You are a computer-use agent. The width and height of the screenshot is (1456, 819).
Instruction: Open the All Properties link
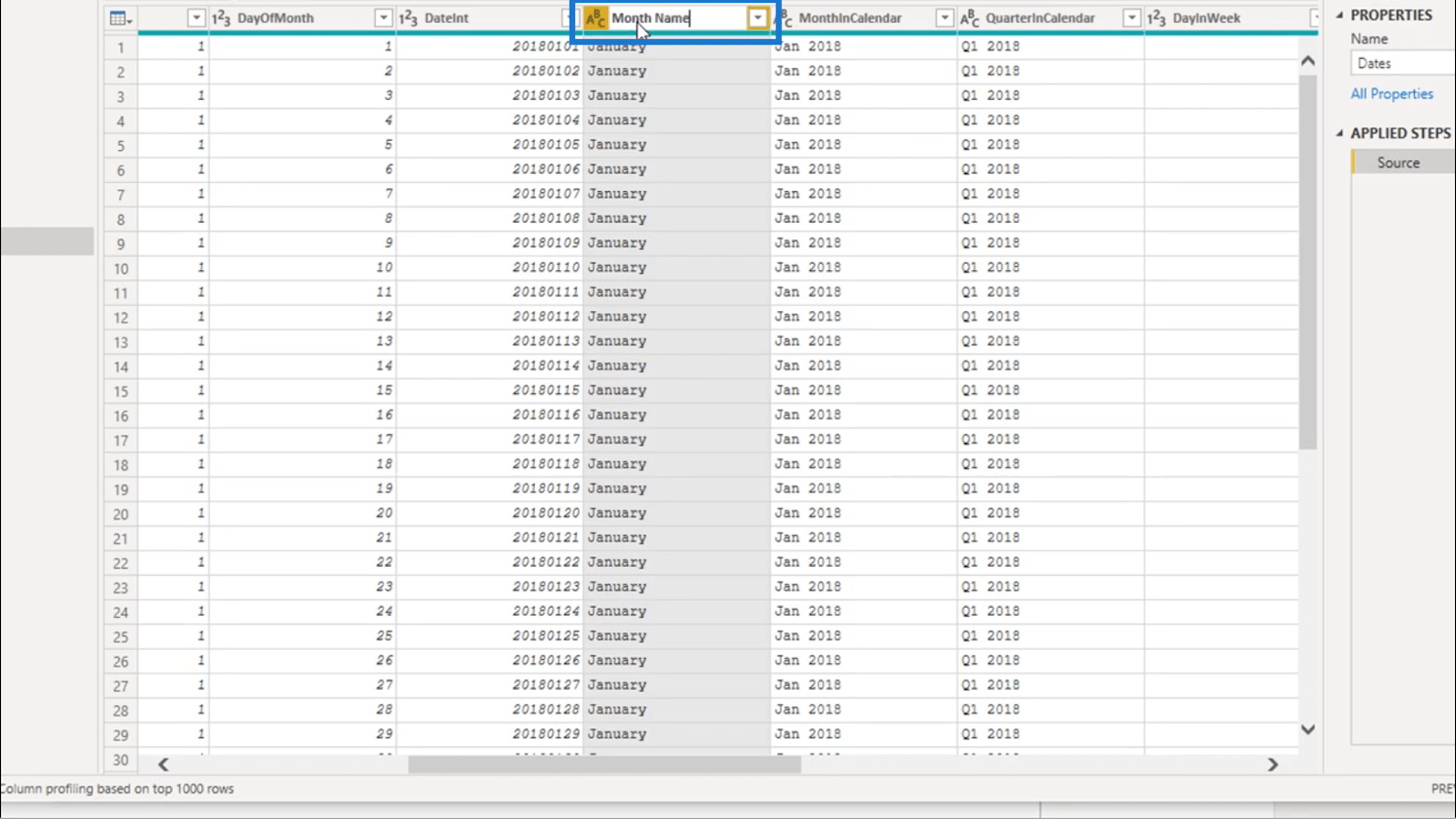tap(1391, 94)
